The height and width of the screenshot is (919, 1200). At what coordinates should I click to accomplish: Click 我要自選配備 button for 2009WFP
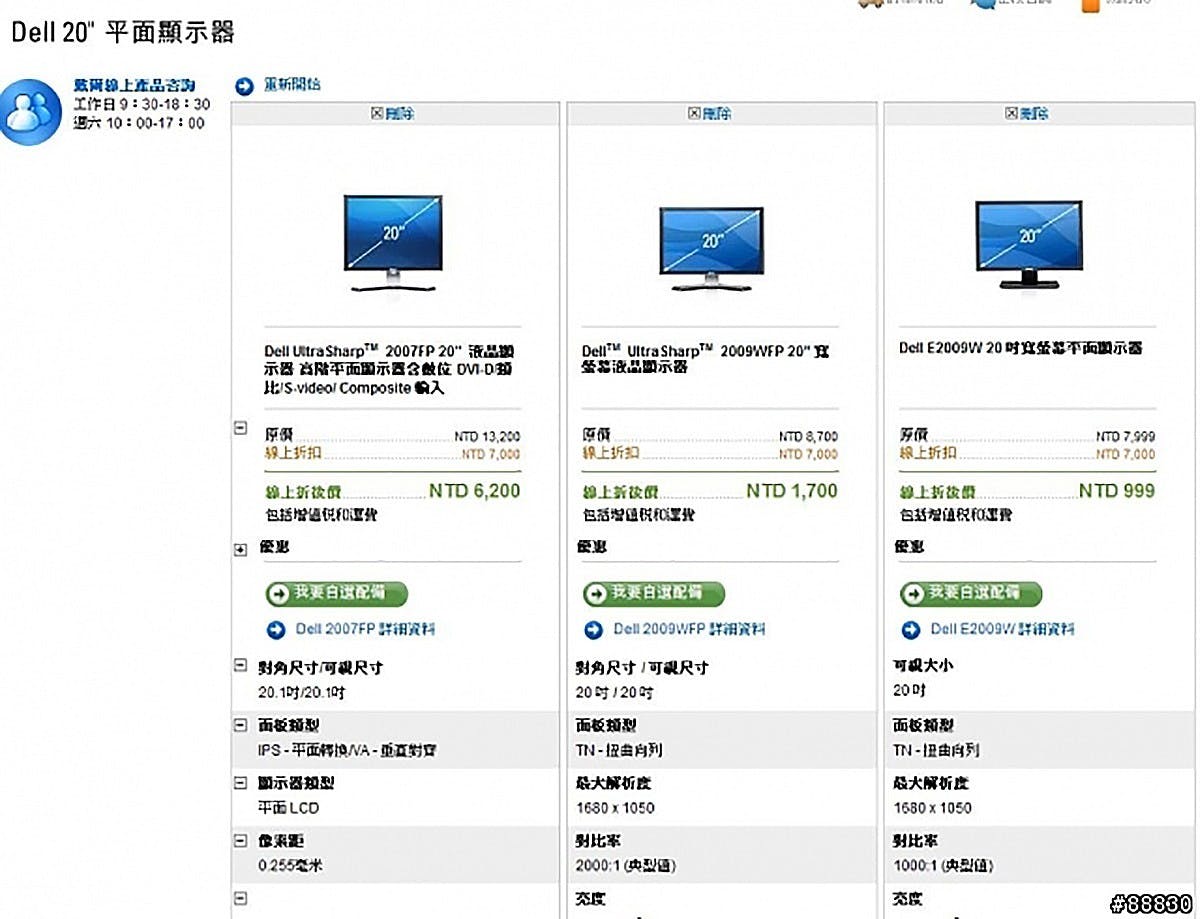click(x=654, y=593)
